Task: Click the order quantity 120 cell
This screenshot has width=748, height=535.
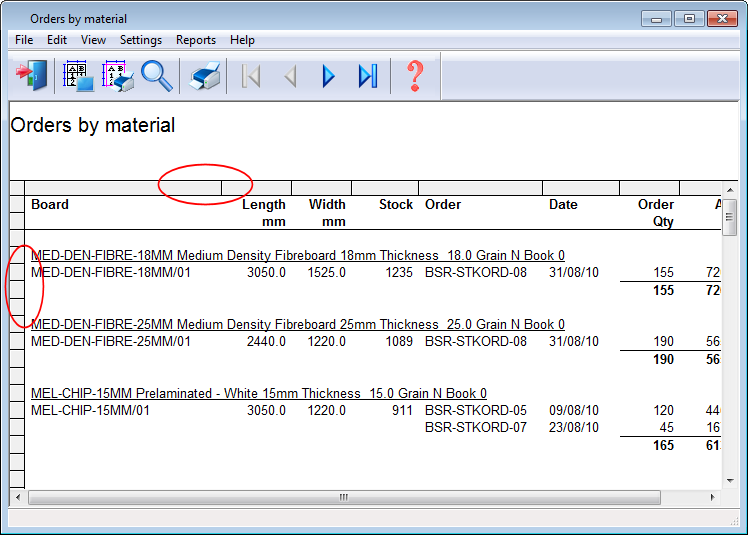Action: [663, 410]
